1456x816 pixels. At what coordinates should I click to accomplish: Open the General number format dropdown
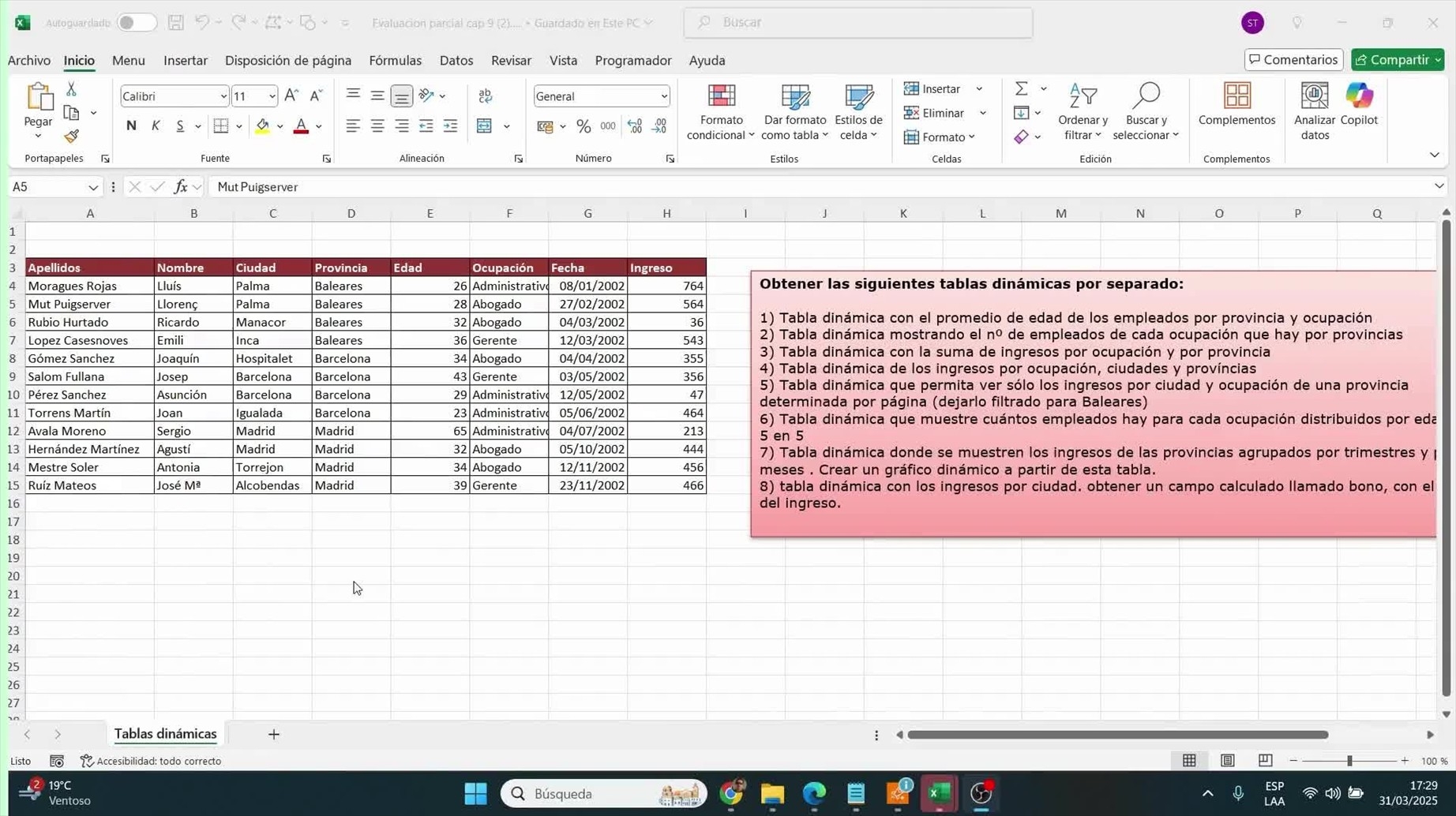[x=663, y=96]
